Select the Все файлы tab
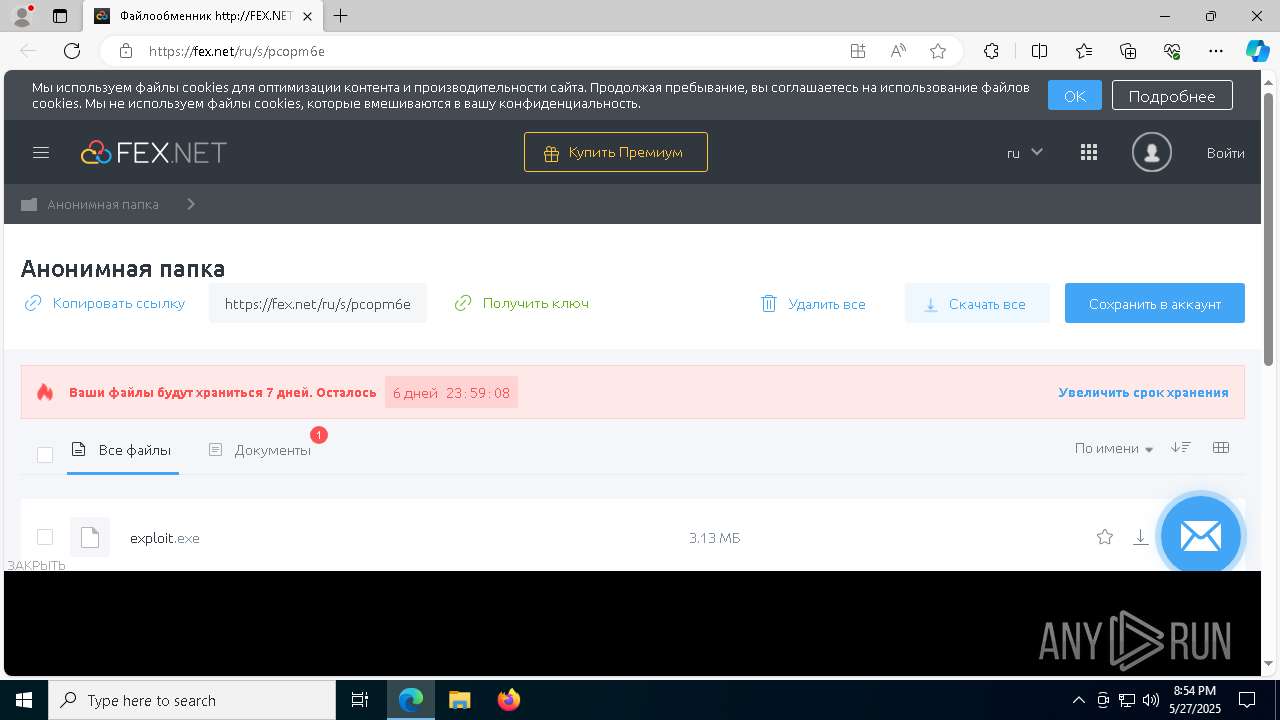 (x=122, y=450)
